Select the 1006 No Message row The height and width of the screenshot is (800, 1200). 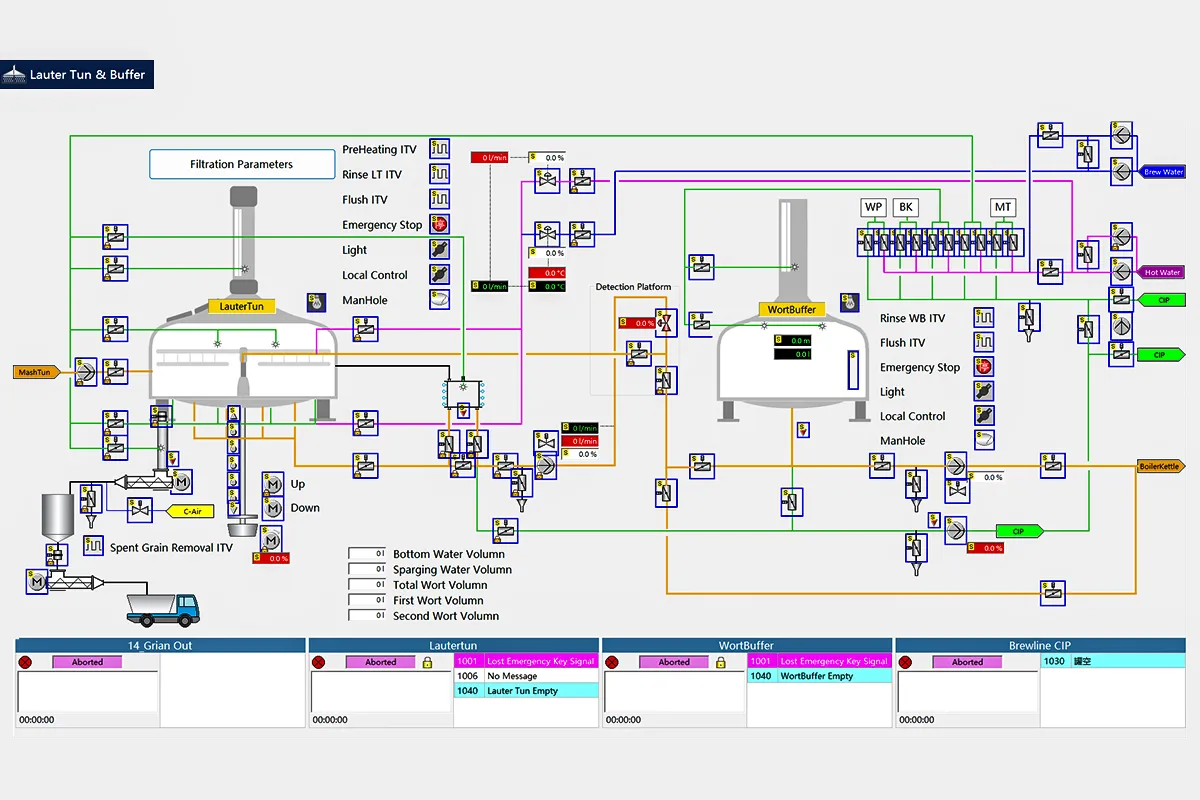(x=526, y=676)
